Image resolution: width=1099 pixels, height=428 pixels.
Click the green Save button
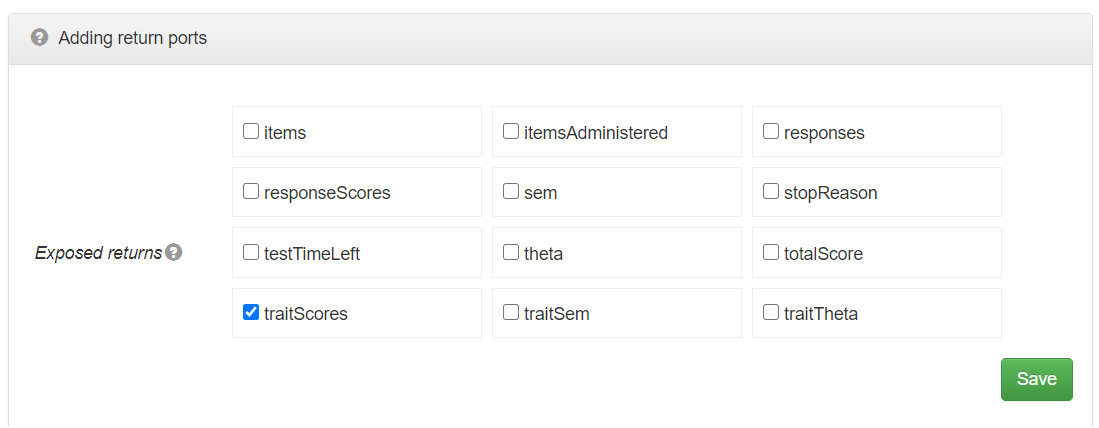coord(1037,380)
